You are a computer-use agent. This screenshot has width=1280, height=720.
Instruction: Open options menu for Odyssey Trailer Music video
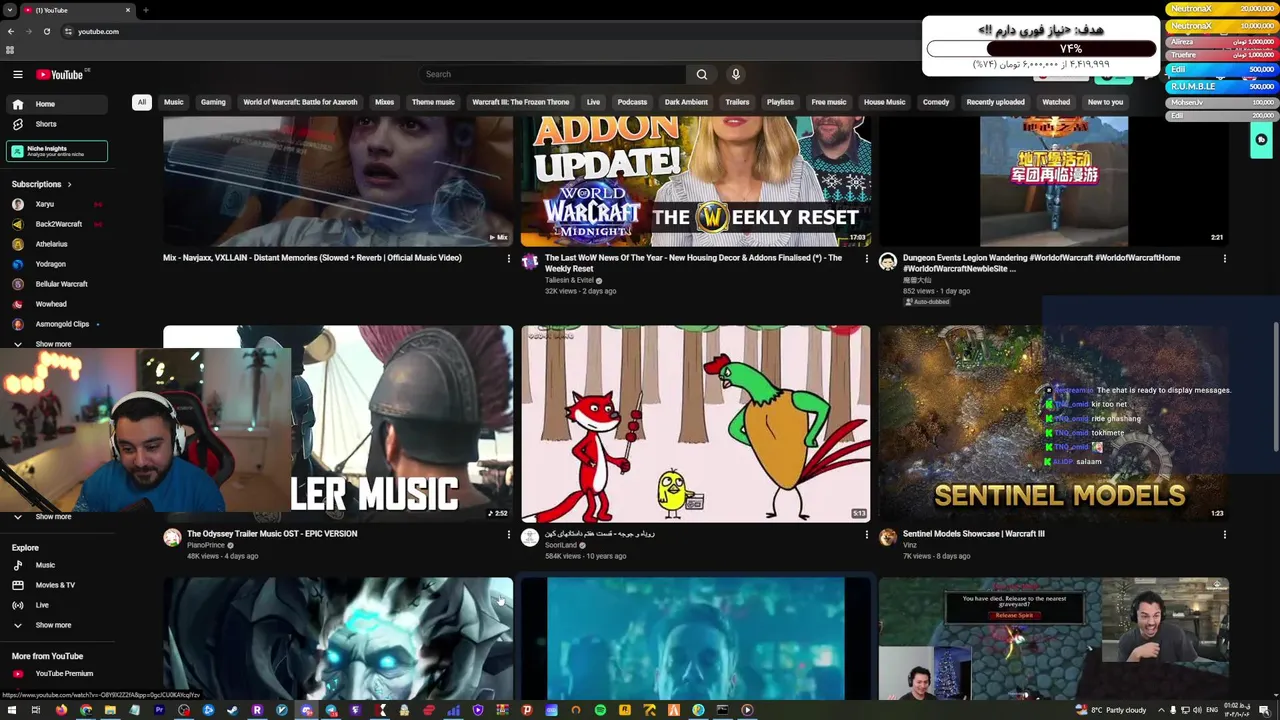509,535
